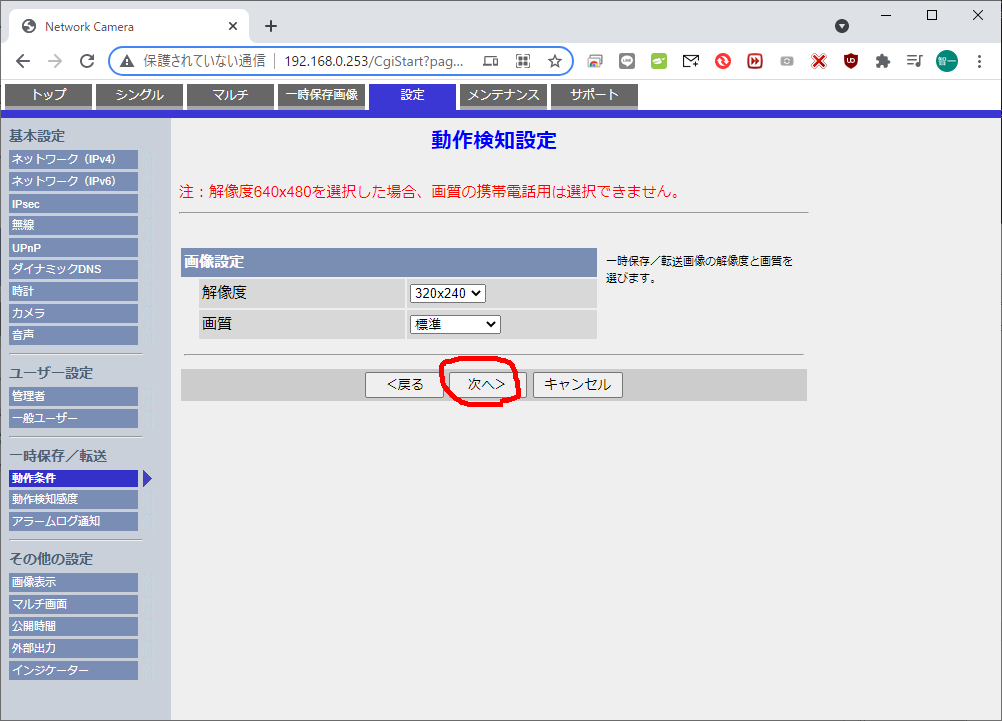Click the green profile avatar

coord(946,61)
